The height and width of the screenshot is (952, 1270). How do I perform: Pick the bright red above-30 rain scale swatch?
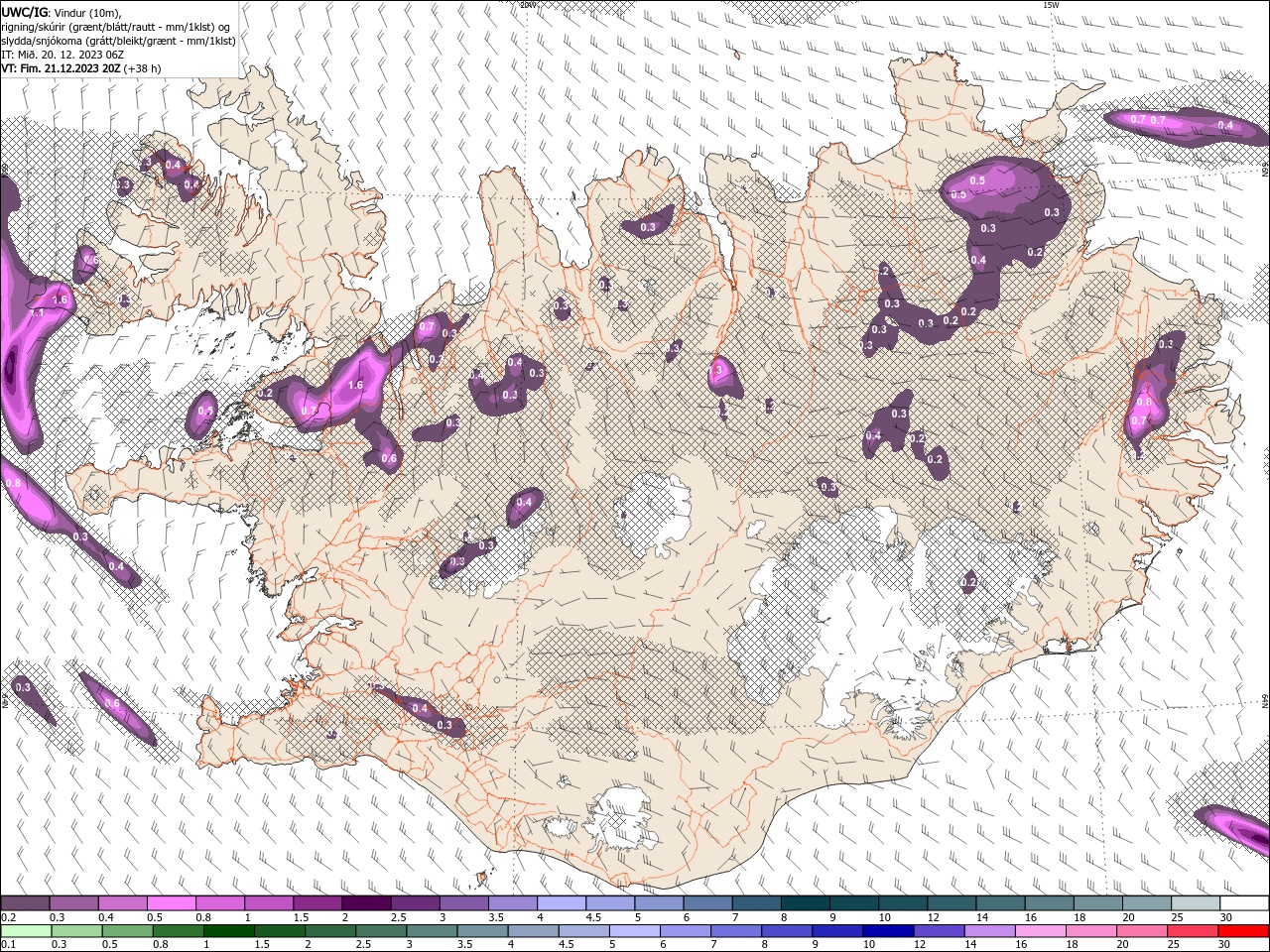(1244, 931)
